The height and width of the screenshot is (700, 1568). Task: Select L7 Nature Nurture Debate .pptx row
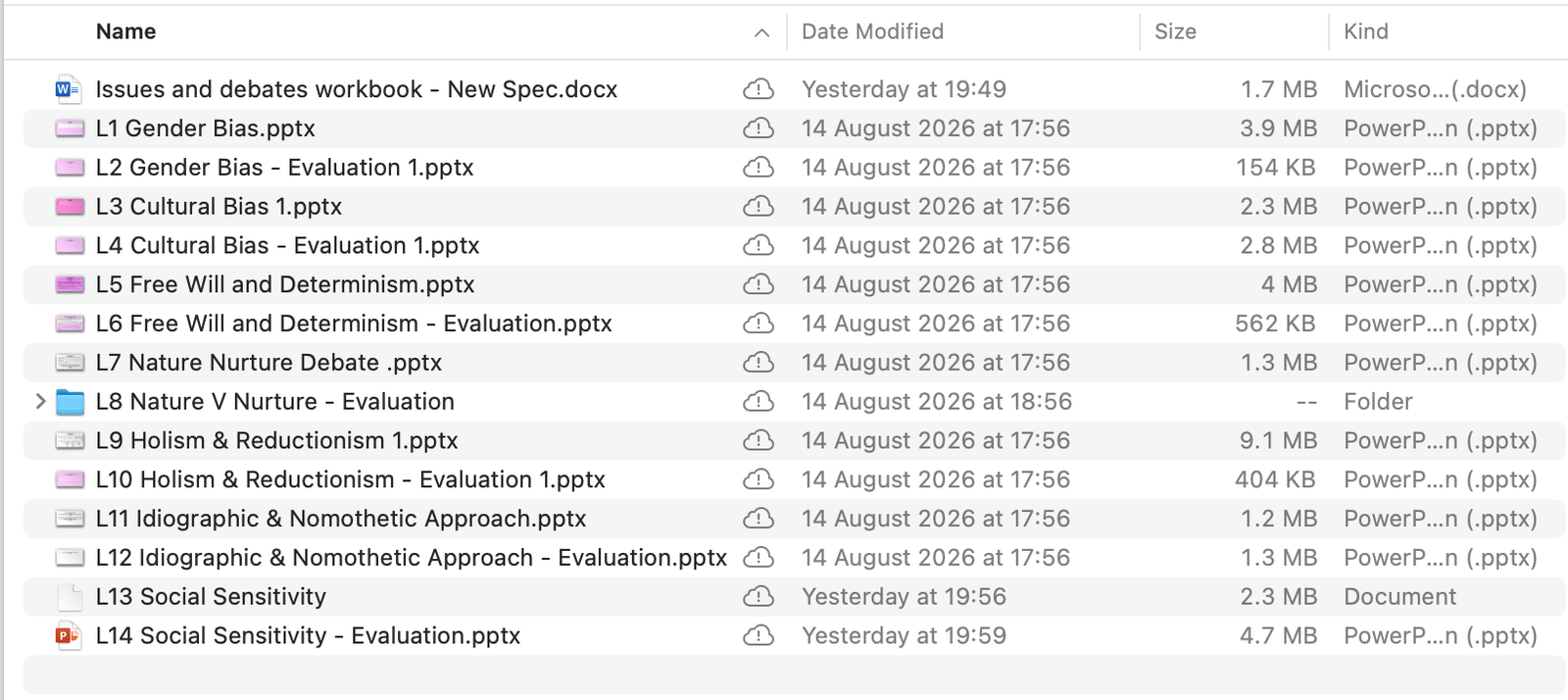[795, 363]
